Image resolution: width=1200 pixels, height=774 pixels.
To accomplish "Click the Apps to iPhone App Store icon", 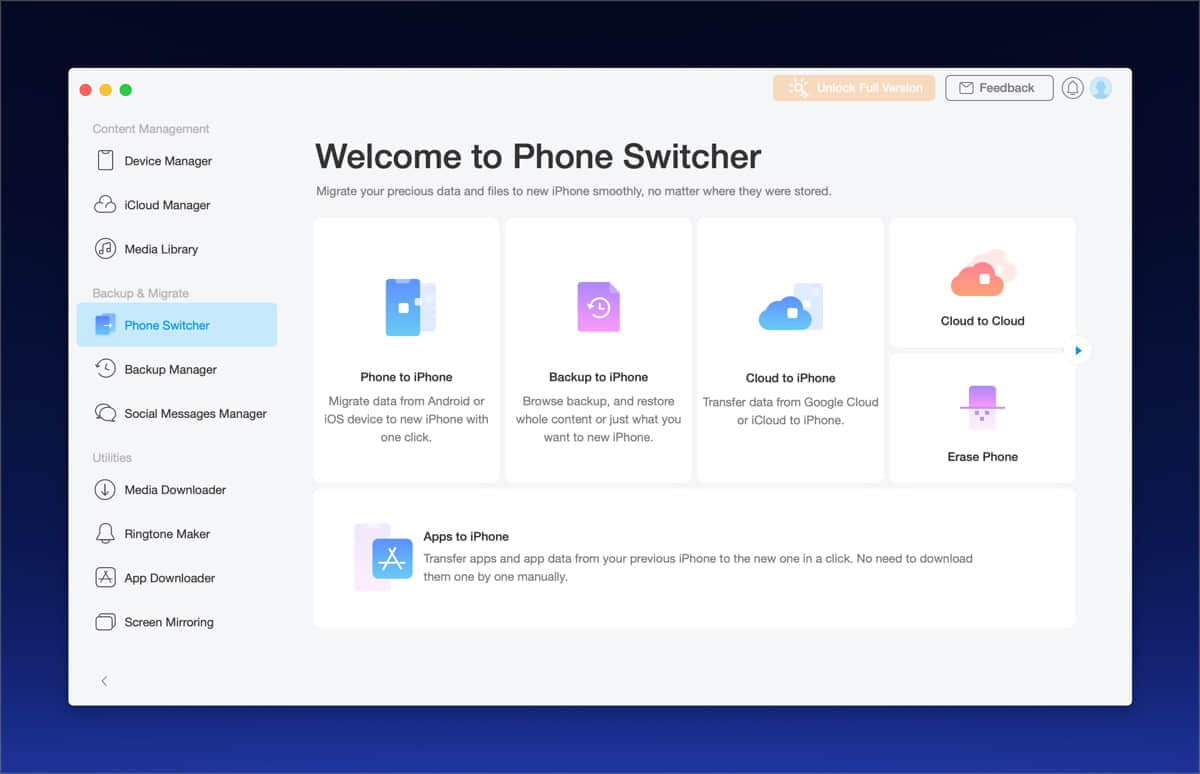I will click(x=384, y=558).
